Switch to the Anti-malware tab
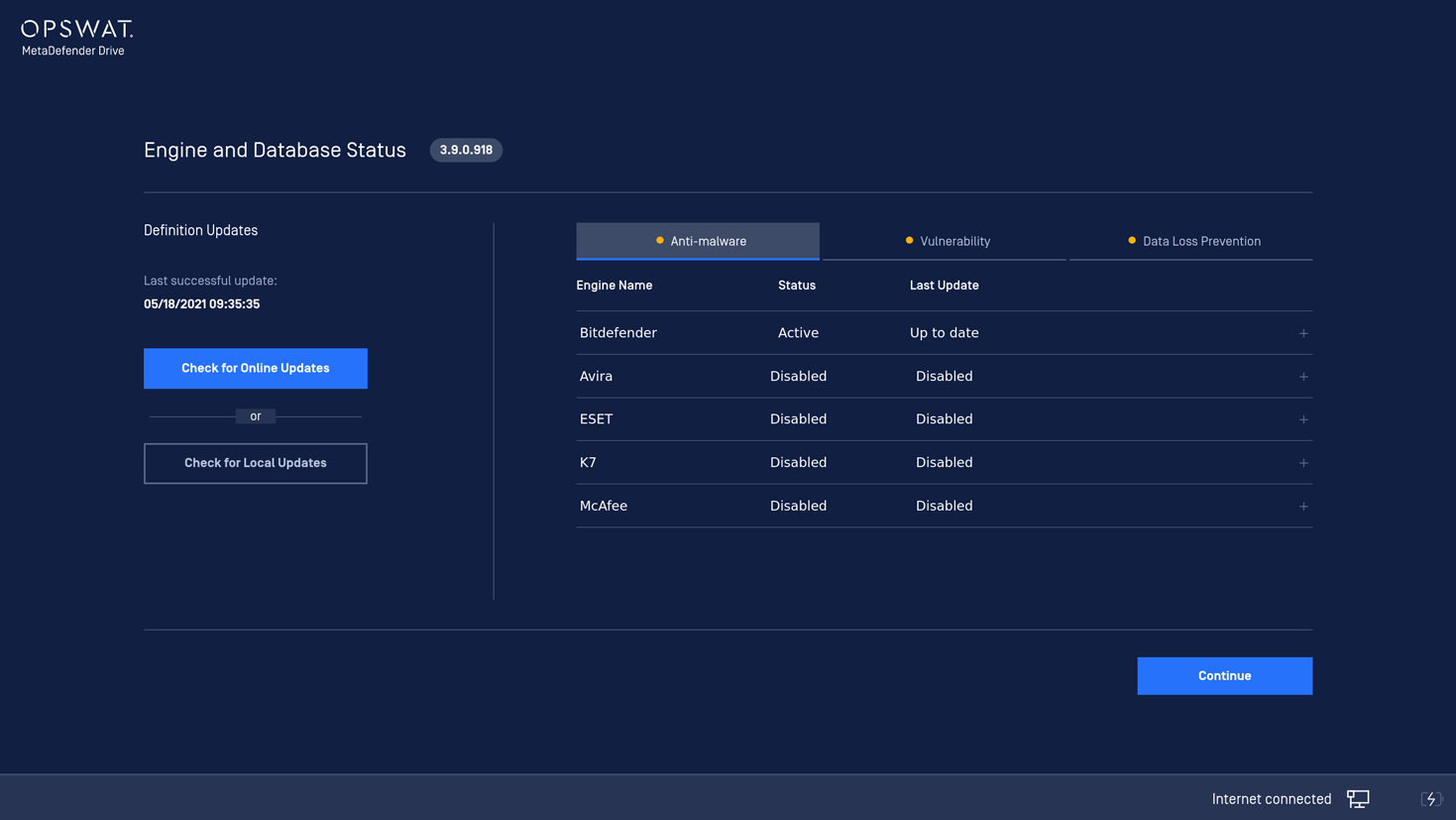This screenshot has width=1456, height=820. pyautogui.click(x=698, y=241)
